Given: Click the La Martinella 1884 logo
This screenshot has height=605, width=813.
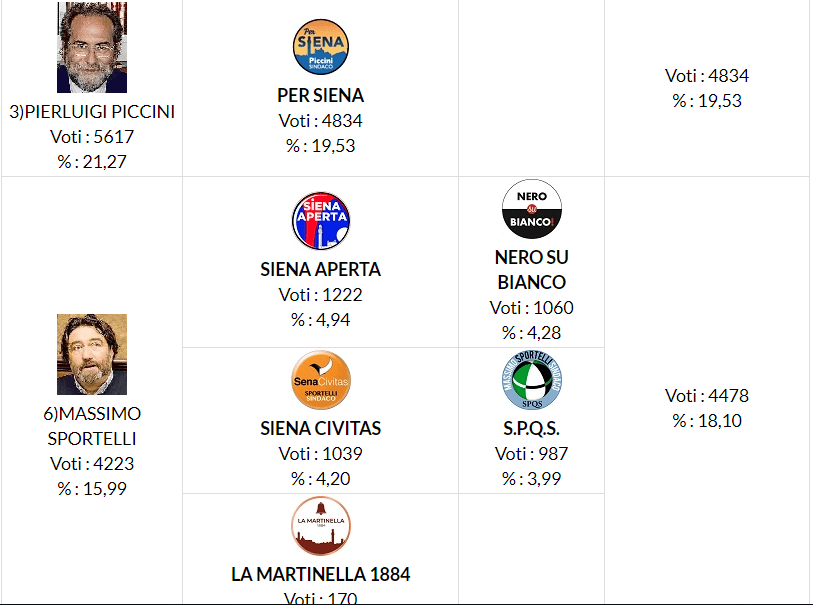Looking at the screenshot, I should click(320, 526).
